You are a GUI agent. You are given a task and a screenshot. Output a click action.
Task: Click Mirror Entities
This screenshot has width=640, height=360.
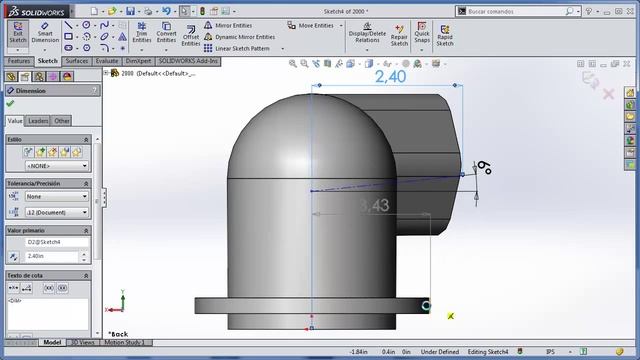[x=228, y=25]
